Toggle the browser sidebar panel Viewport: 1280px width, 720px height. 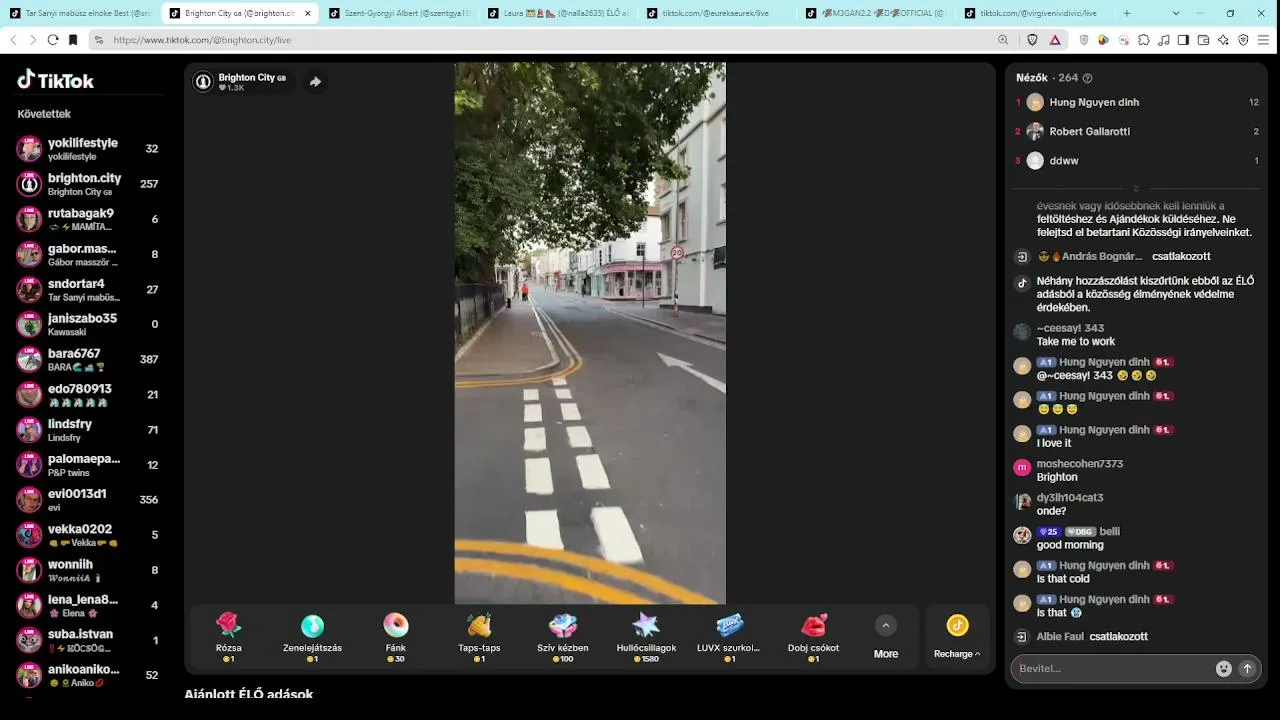1184,40
